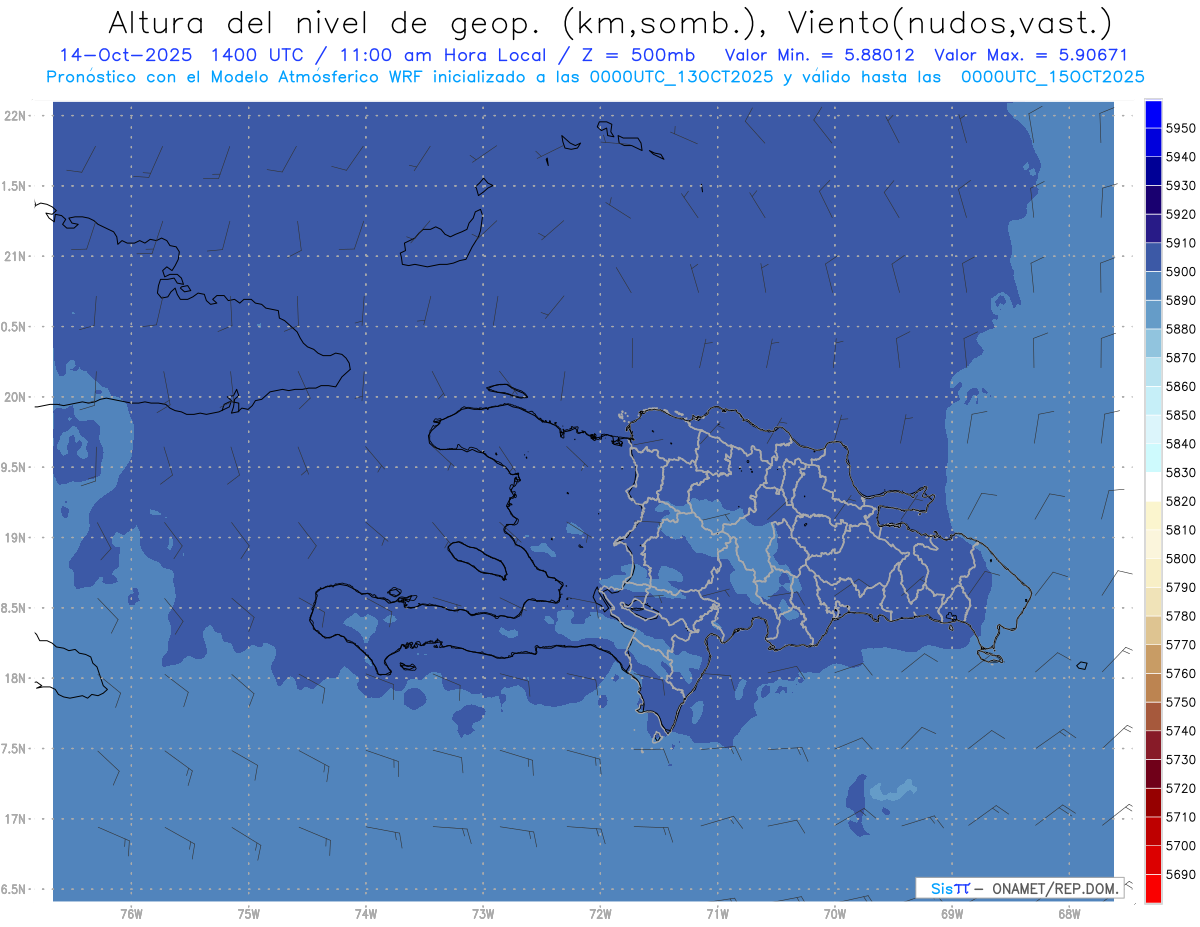Click the 68W longitude axis label
The image size is (1200, 927).
tap(1068, 913)
